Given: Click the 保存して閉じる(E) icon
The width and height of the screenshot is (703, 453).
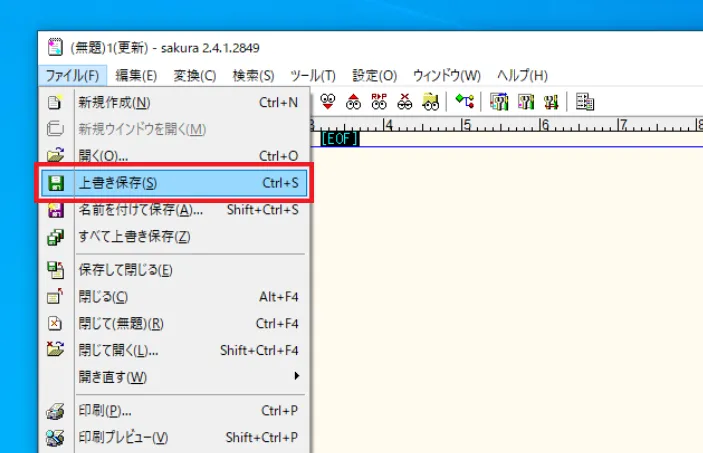Looking at the screenshot, I should [56, 270].
